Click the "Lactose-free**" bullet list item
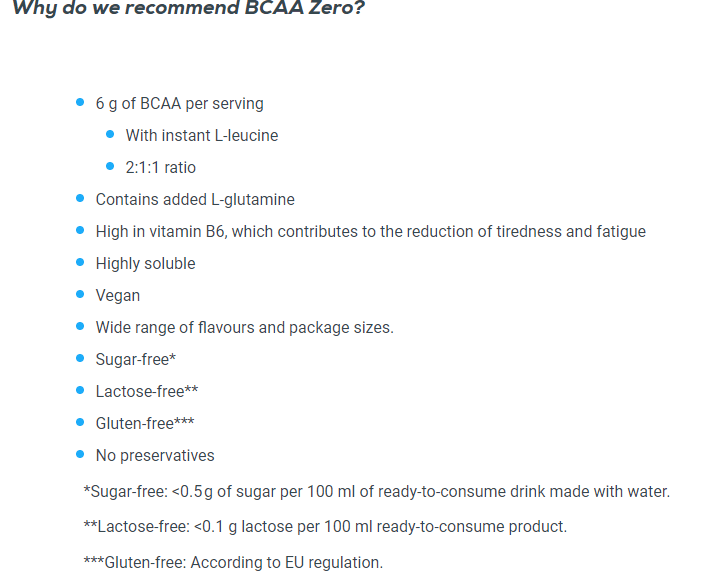 coord(140,391)
